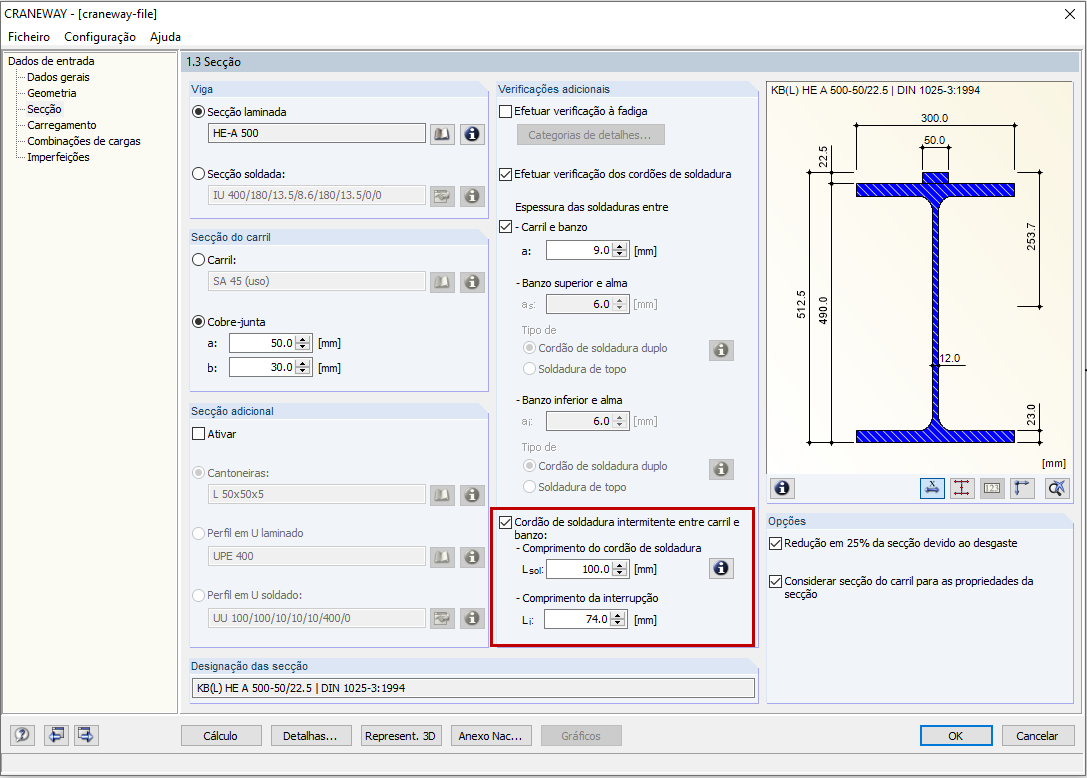This screenshot has width=1087, height=778.
Task: Select Secção soldada radio option
Action: (199, 174)
